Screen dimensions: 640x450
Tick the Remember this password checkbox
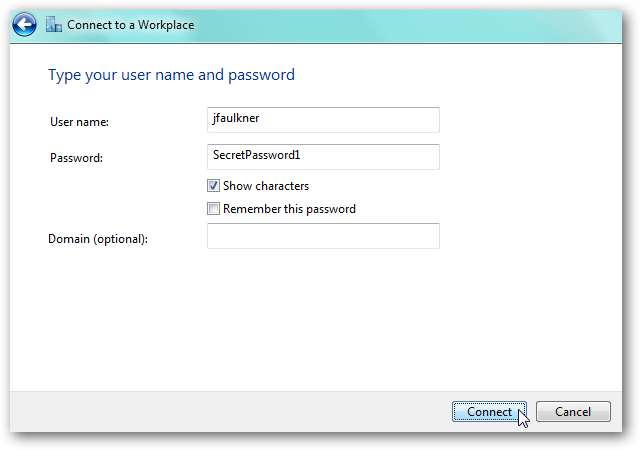point(213,210)
